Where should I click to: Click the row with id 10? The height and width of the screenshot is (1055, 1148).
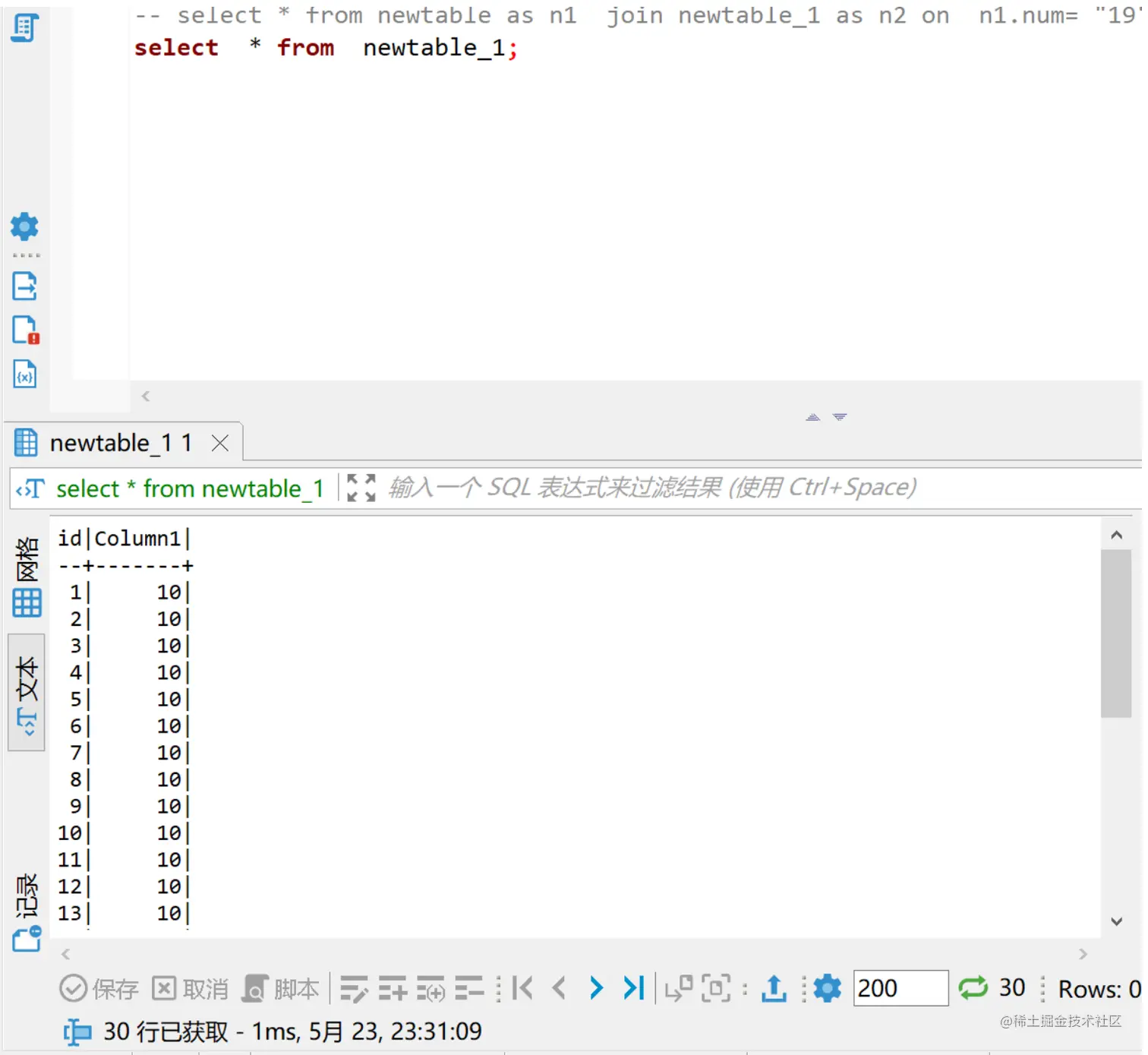pyautogui.click(x=125, y=833)
